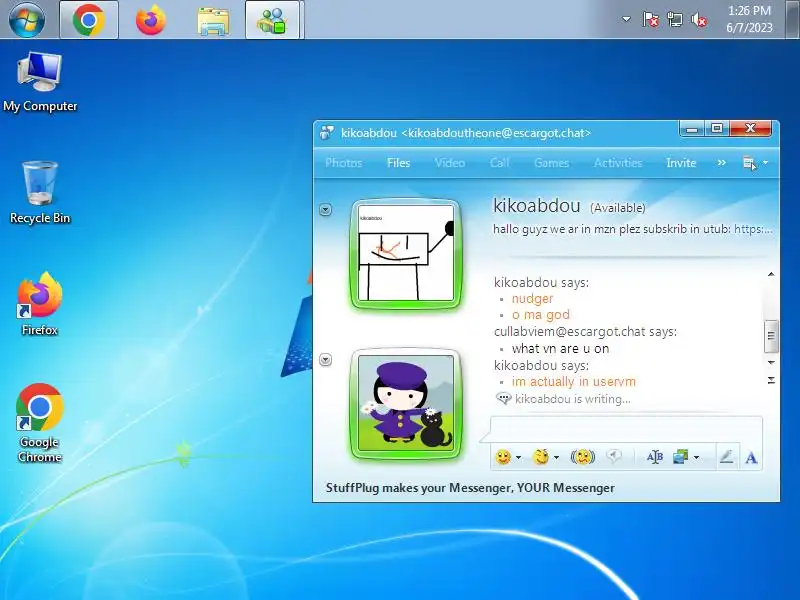Open the AB text formatting icon

coord(655,457)
